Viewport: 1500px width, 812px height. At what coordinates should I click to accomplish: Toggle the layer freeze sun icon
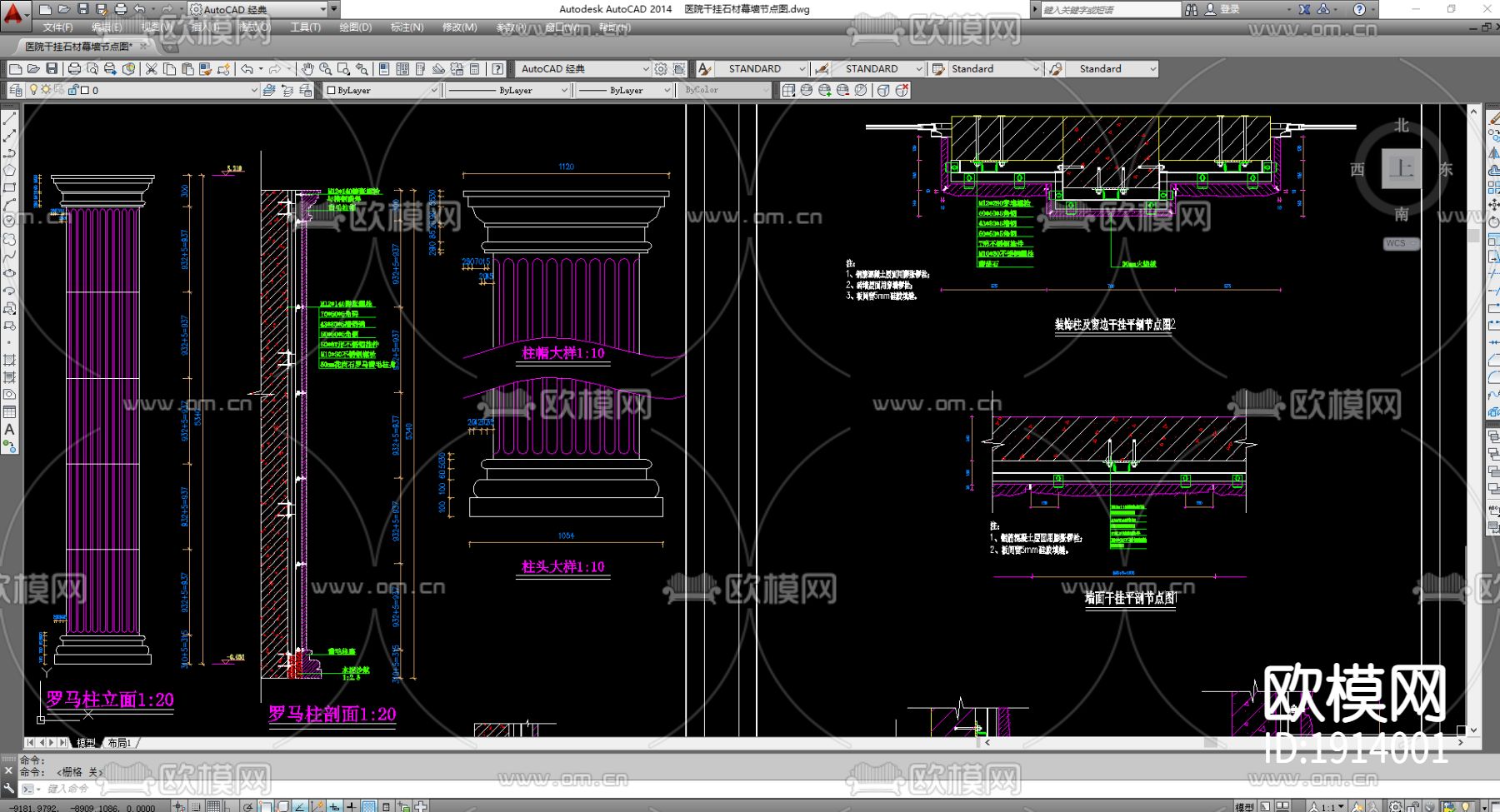[46, 90]
